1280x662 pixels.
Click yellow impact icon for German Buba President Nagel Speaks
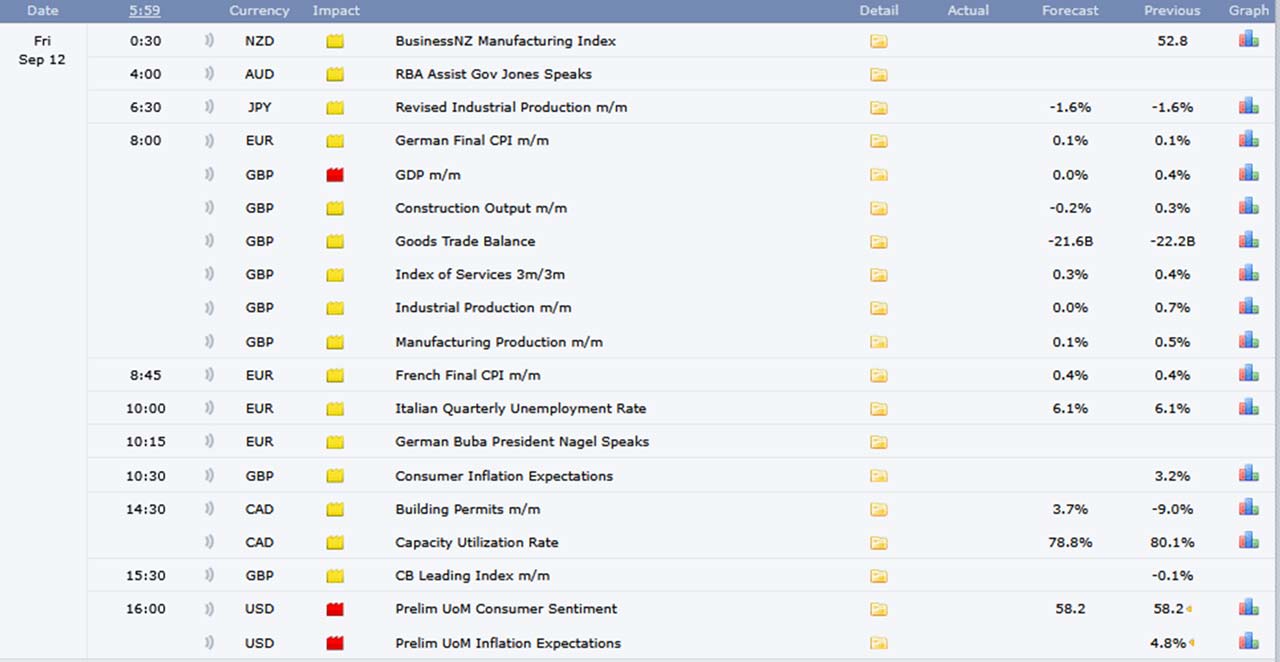[335, 442]
